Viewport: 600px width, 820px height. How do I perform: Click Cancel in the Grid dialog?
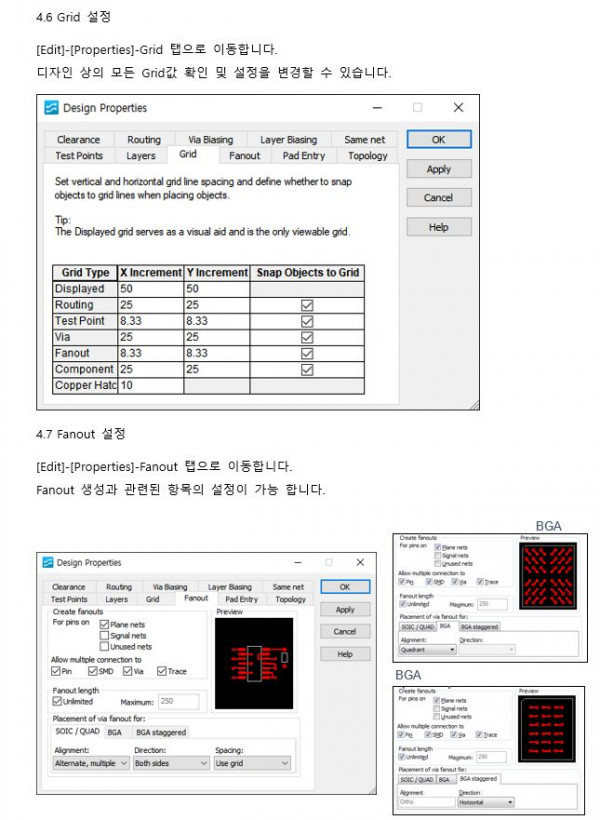point(439,198)
